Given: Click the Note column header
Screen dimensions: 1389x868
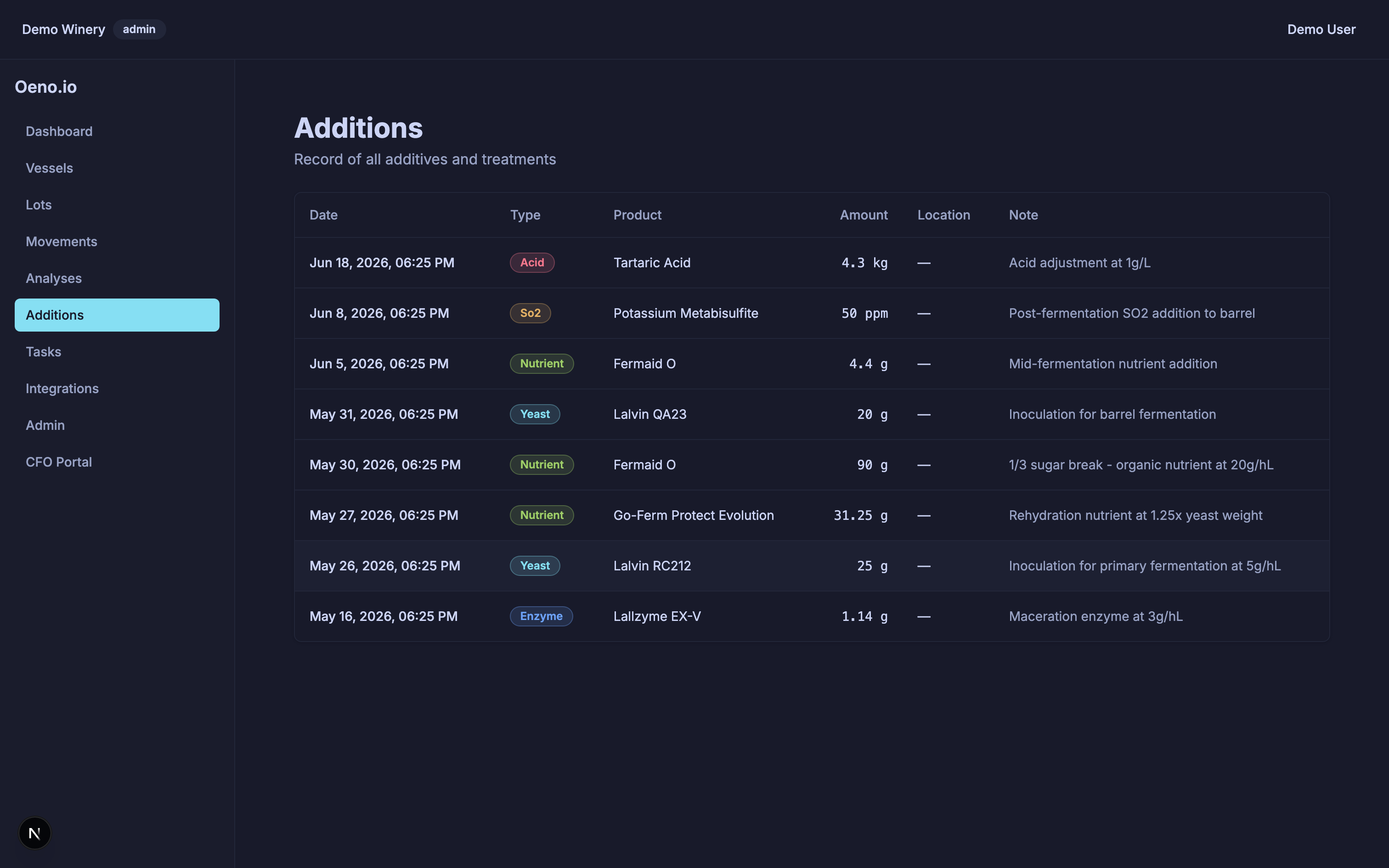Looking at the screenshot, I should pos(1023,215).
